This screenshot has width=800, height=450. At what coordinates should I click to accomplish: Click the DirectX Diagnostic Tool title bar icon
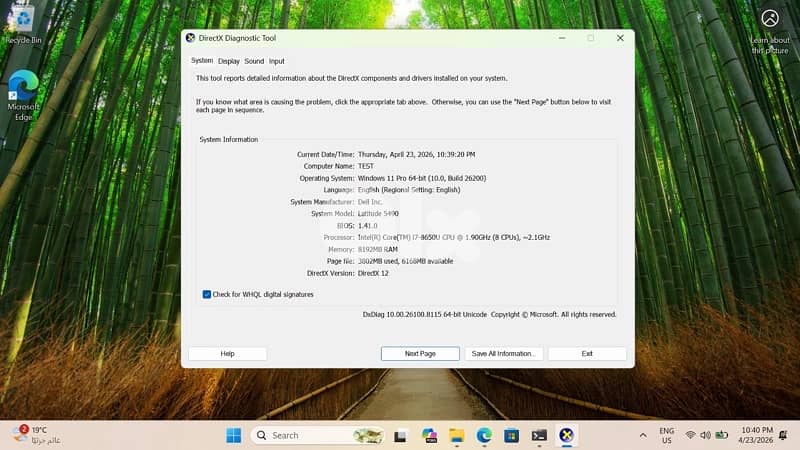pyautogui.click(x=190, y=38)
